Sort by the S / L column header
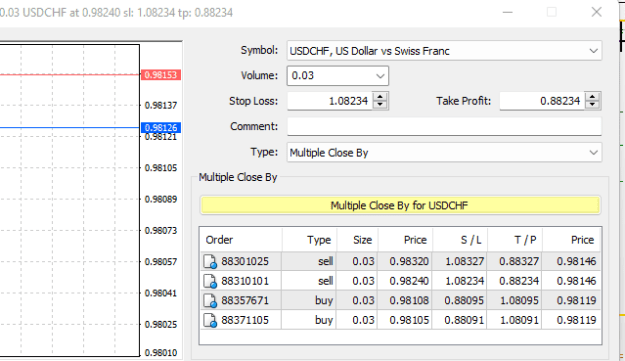 [x=460, y=240]
